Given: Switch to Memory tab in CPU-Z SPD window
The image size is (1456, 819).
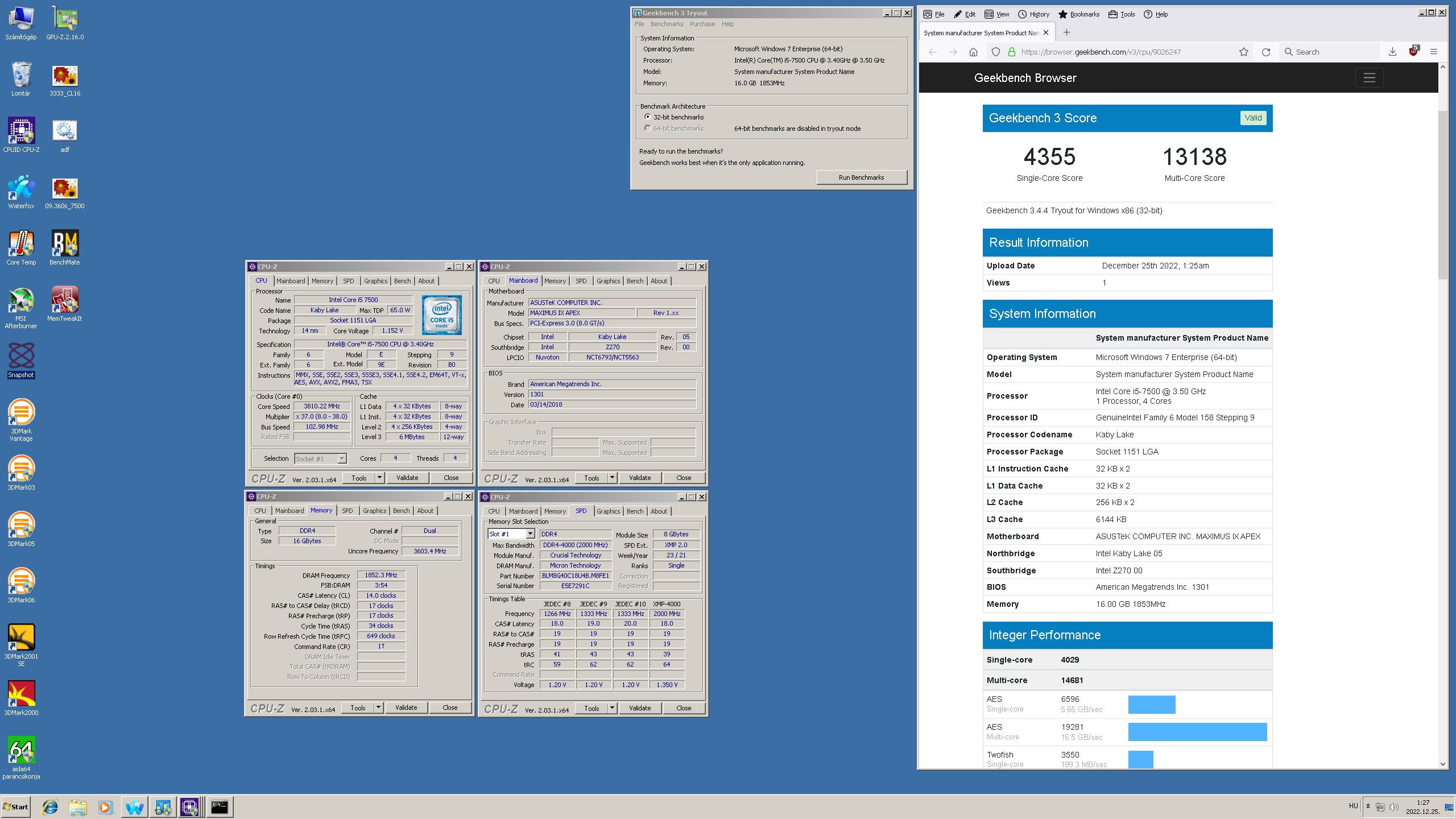Looking at the screenshot, I should (x=555, y=511).
